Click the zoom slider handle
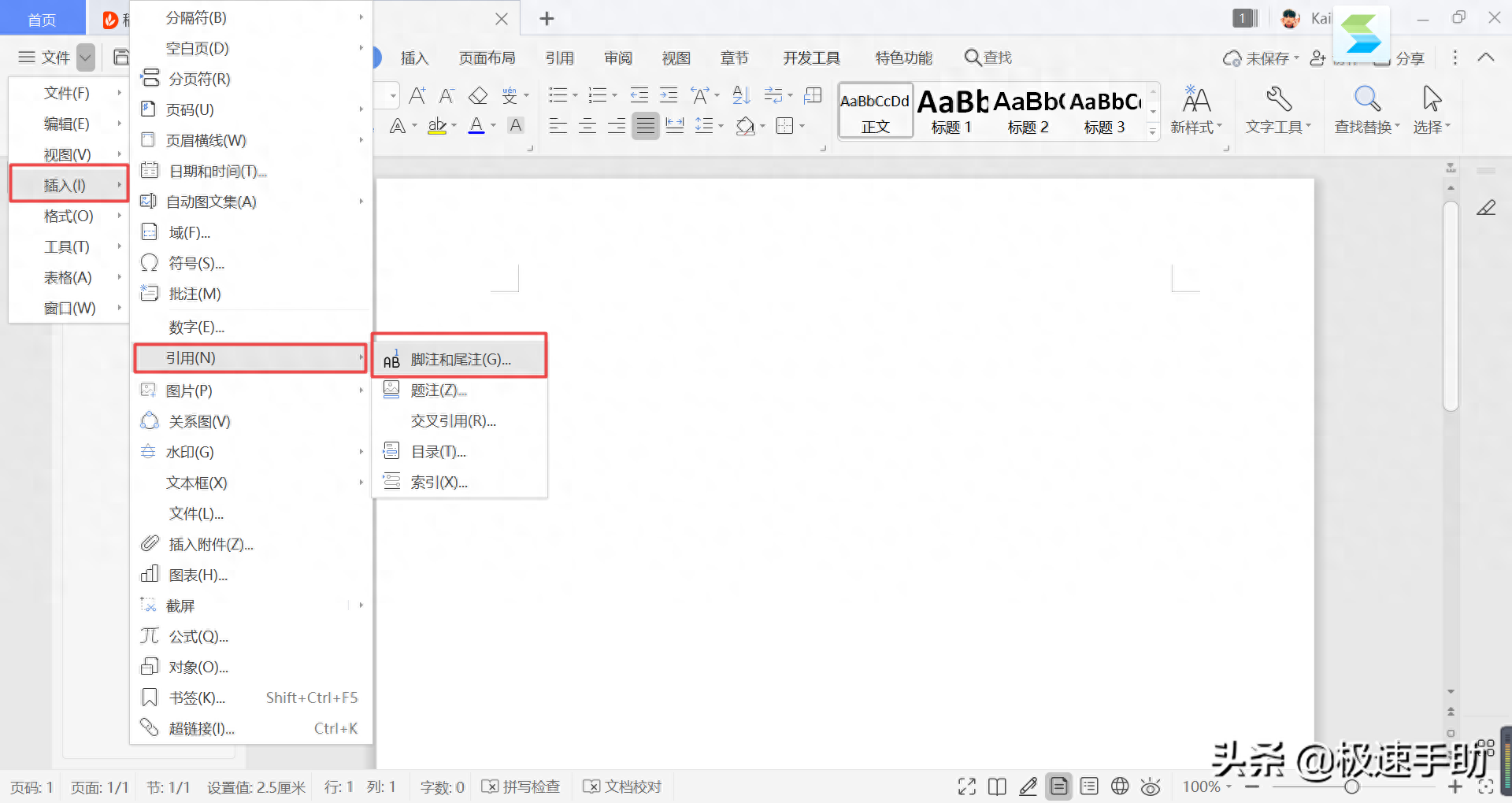The image size is (1512, 803). tap(1352, 786)
